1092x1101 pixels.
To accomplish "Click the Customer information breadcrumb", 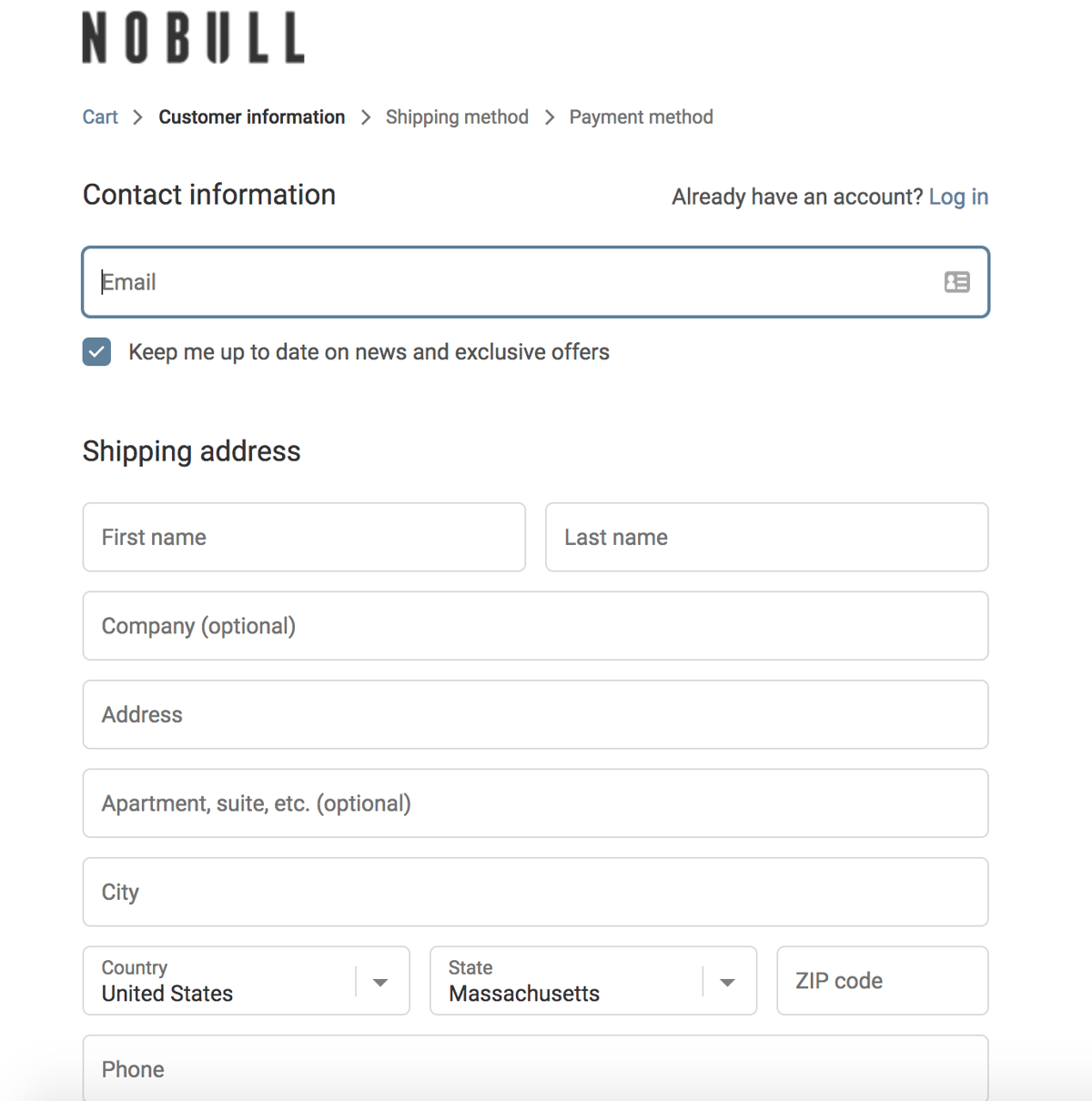I will pos(251,117).
